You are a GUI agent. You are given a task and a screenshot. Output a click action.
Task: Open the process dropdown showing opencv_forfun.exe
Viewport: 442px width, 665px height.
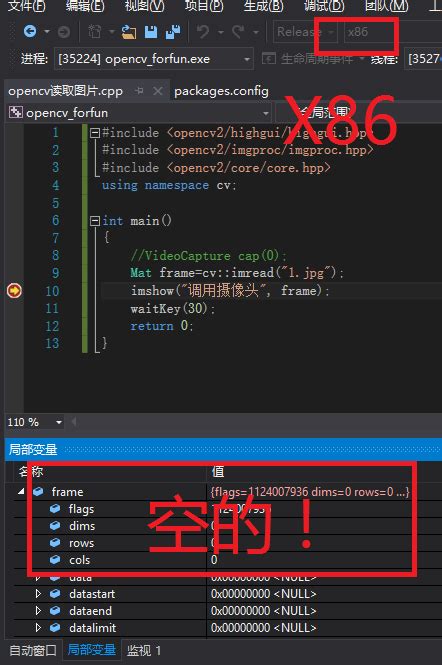(x=154, y=59)
